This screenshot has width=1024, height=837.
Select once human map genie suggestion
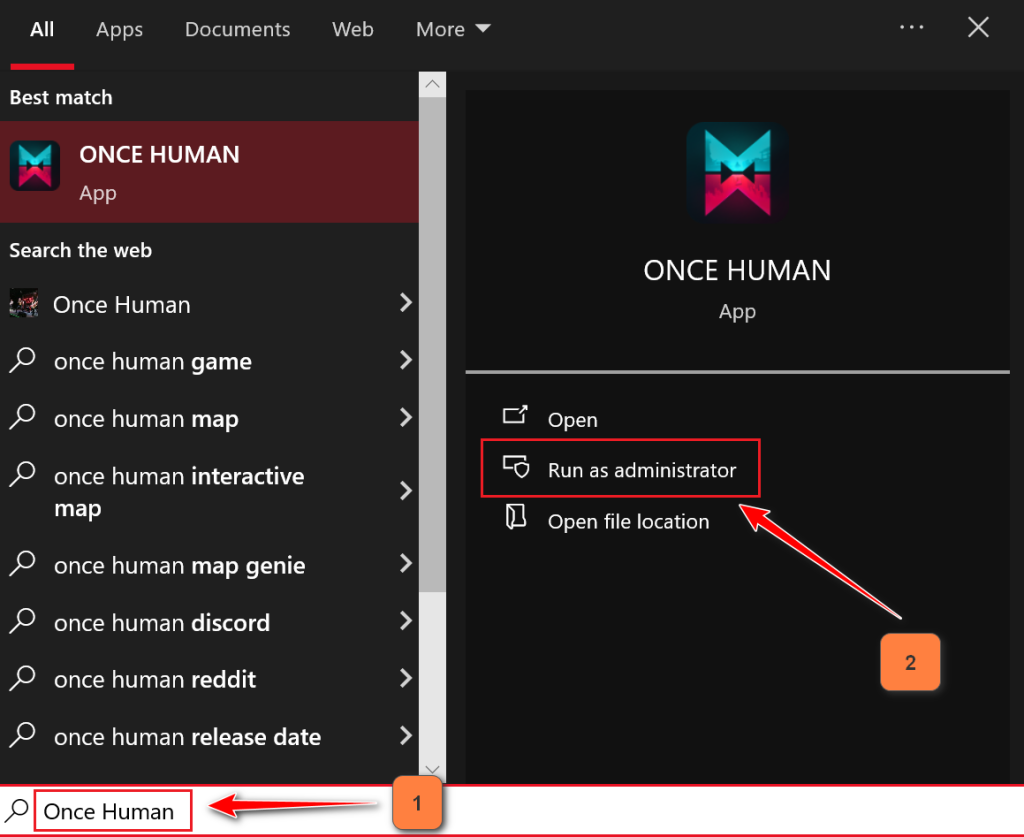point(209,565)
